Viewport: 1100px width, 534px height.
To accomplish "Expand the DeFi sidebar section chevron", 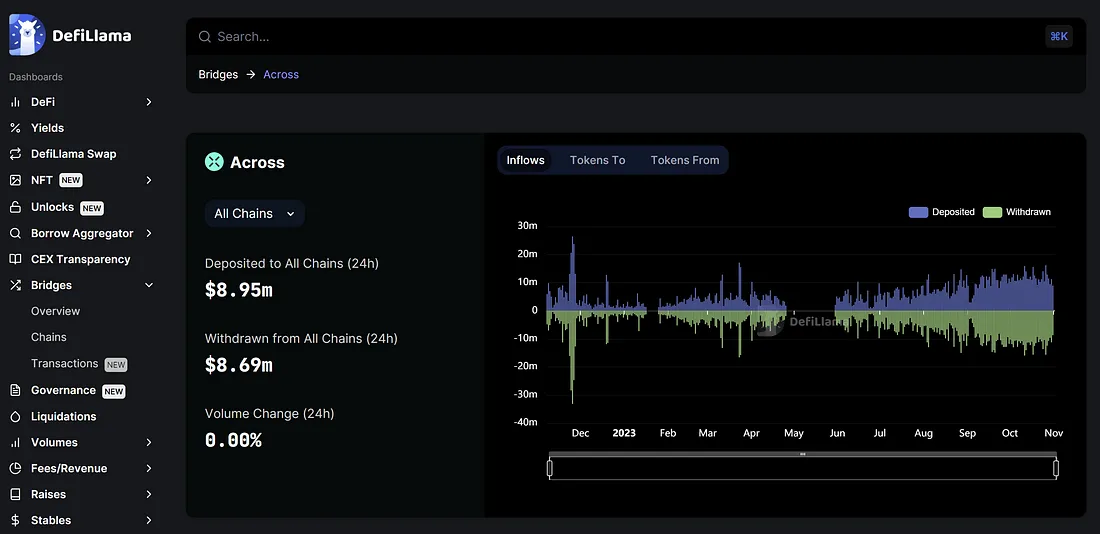I will pos(149,102).
